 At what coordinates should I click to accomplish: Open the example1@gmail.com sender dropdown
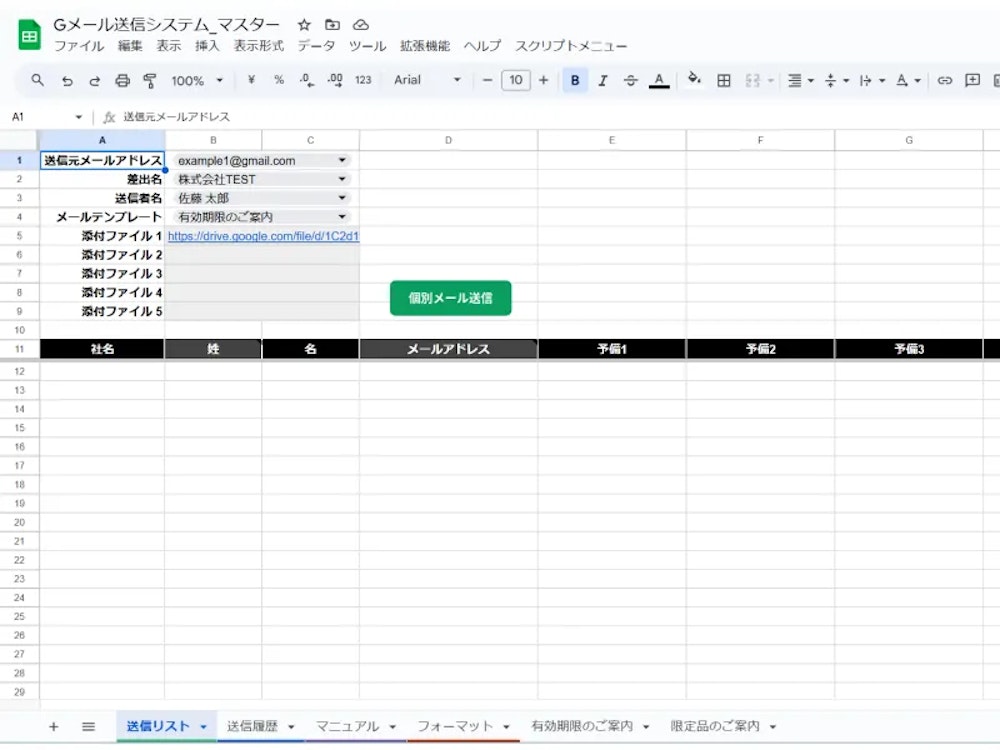click(262, 161)
